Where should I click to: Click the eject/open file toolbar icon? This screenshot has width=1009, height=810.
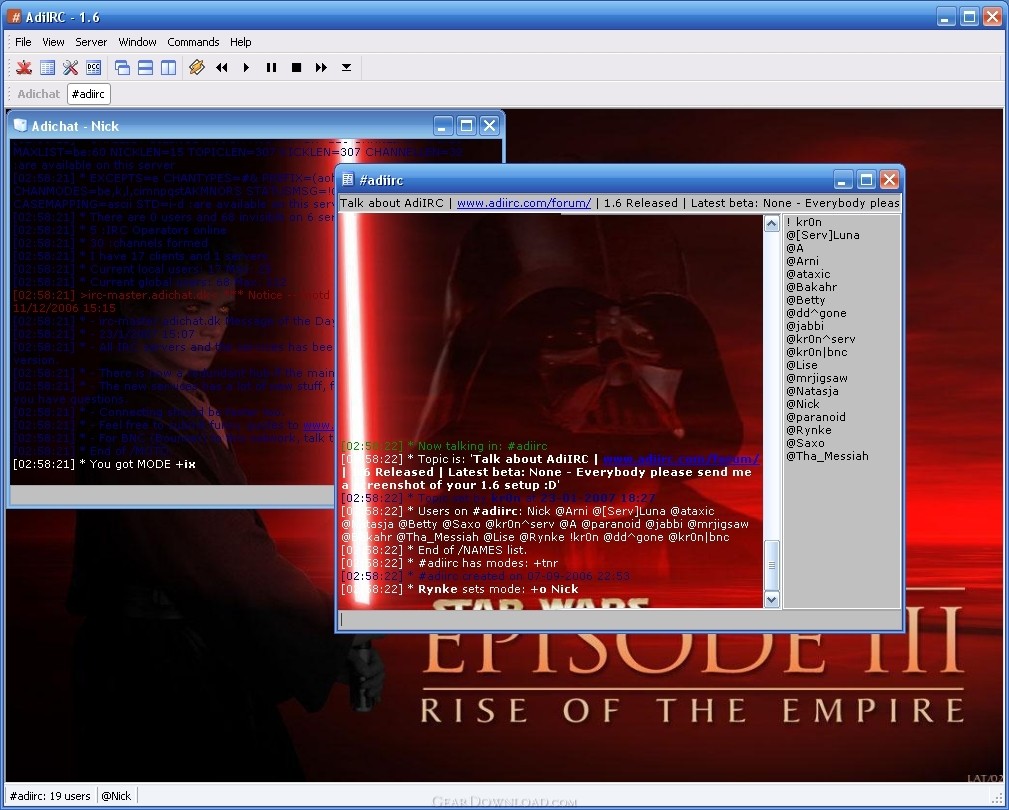[346, 67]
